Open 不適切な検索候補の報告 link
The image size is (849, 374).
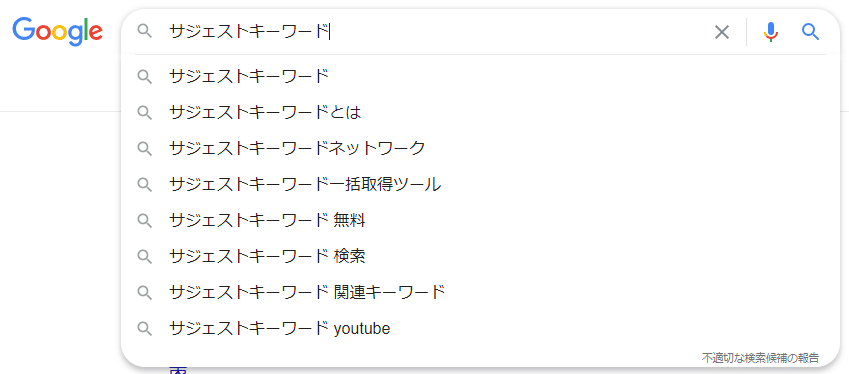coord(760,358)
